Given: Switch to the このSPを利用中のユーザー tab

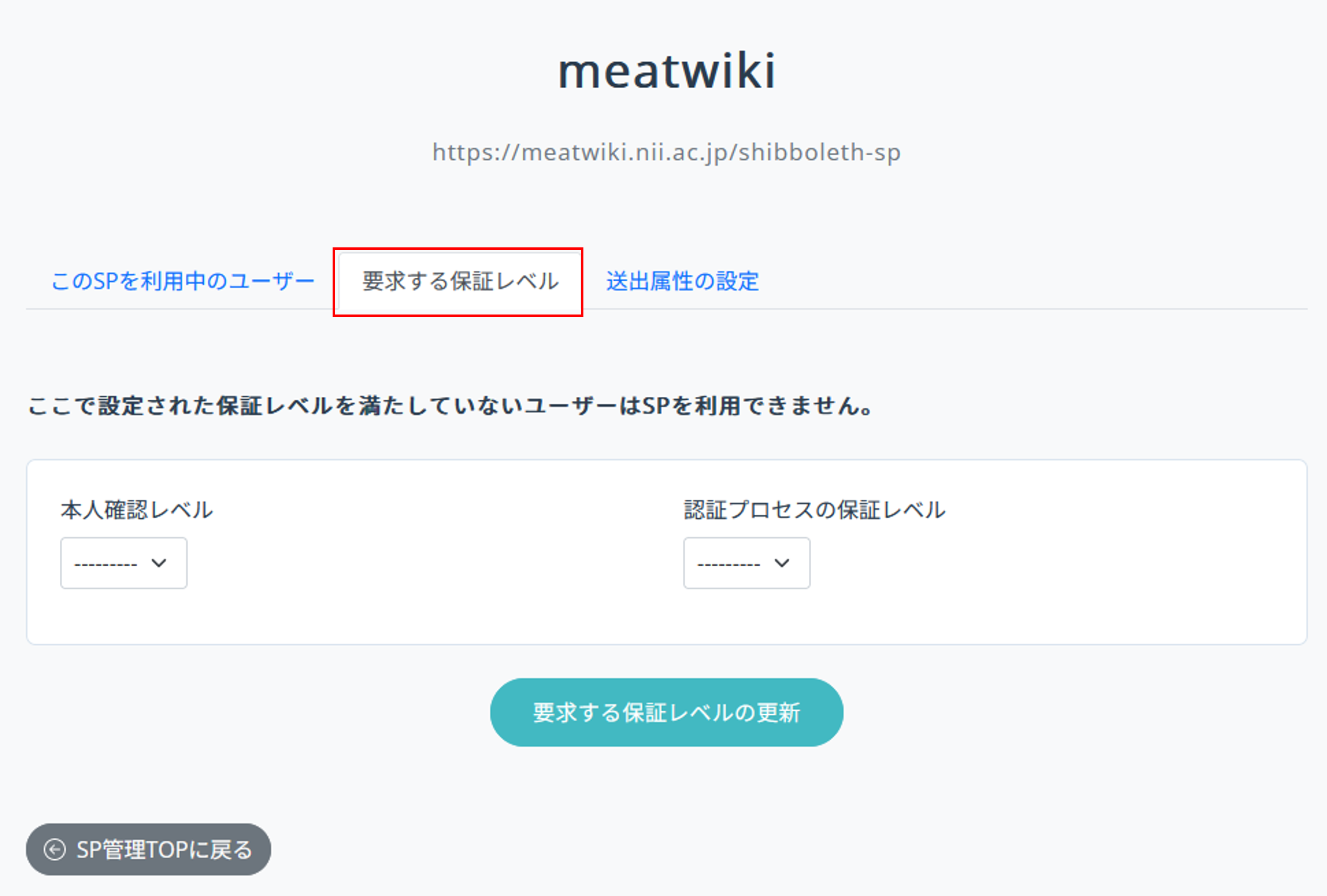Looking at the screenshot, I should coord(183,282).
